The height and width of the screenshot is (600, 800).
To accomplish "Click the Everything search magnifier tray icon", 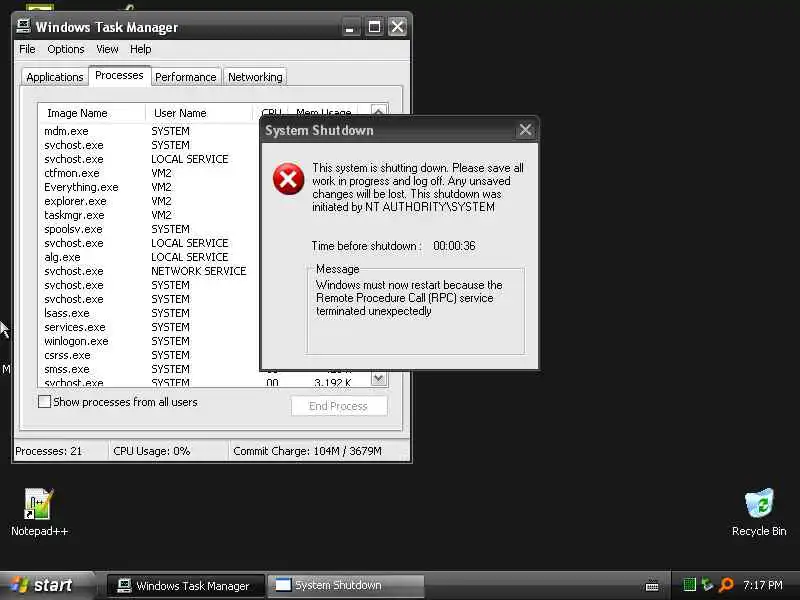I will click(x=726, y=585).
